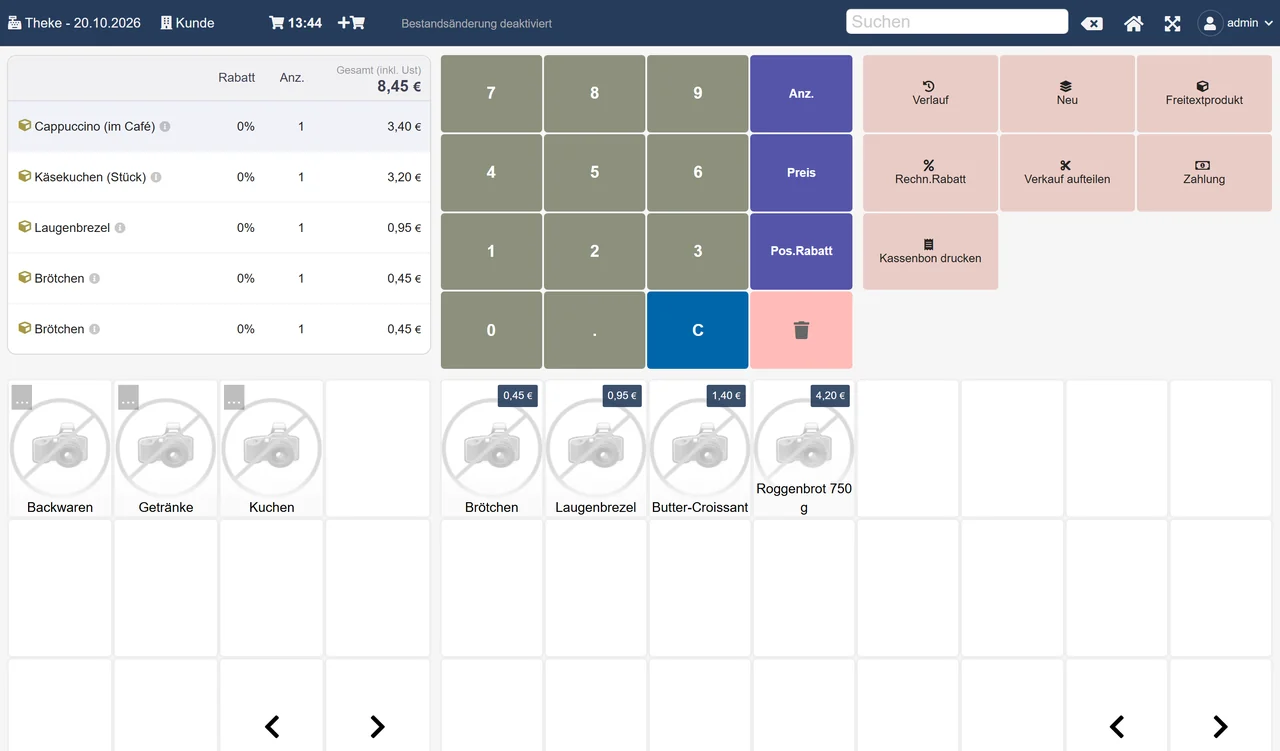Add a Freitextprodukt to the sale
The width and height of the screenshot is (1280, 751).
click(x=1204, y=93)
